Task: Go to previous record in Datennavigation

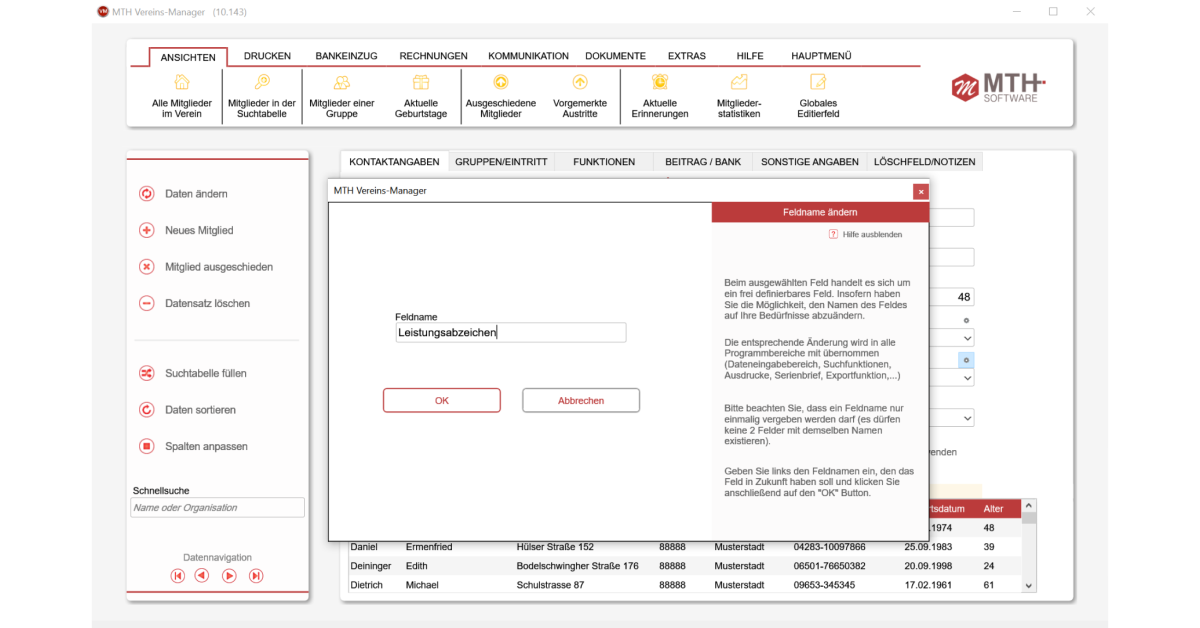Action: click(x=202, y=576)
